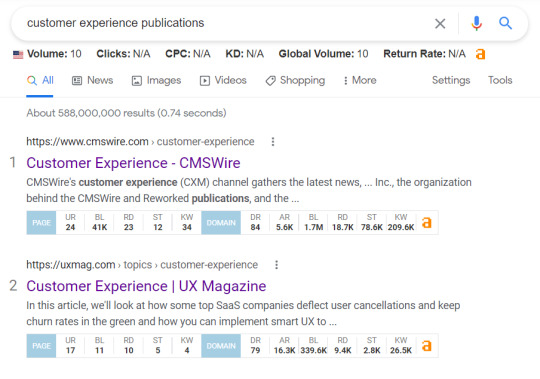540x379 pixels.
Task: Click the PAGE label in the CMSWire metrics bar
Action: pos(41,223)
